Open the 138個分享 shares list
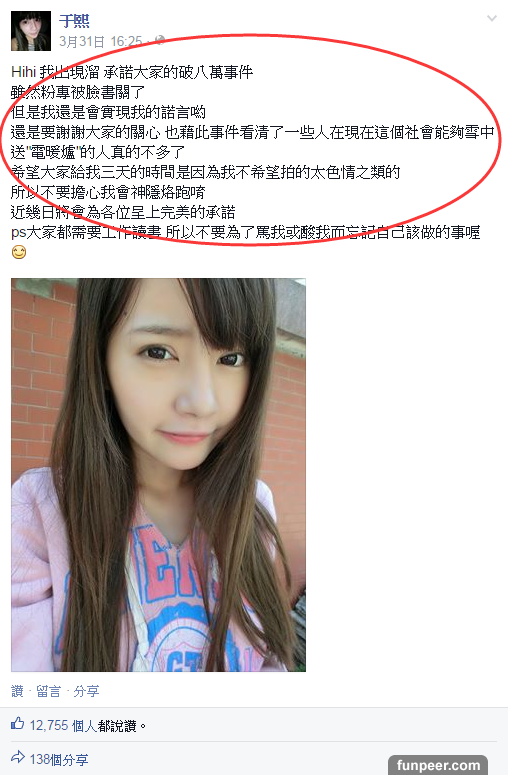The height and width of the screenshot is (775, 508). pyautogui.click(x=59, y=759)
